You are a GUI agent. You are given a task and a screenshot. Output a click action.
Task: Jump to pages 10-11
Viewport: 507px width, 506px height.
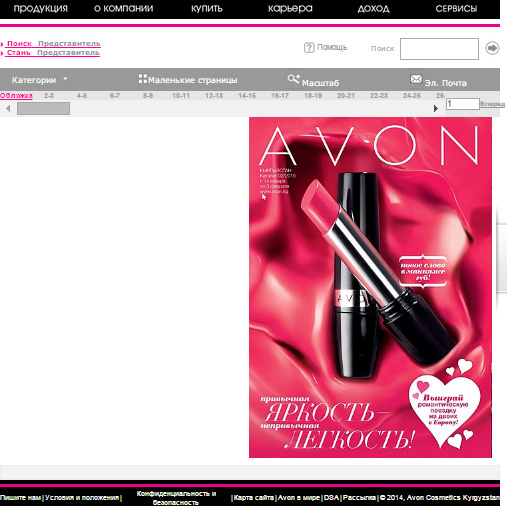(x=181, y=96)
